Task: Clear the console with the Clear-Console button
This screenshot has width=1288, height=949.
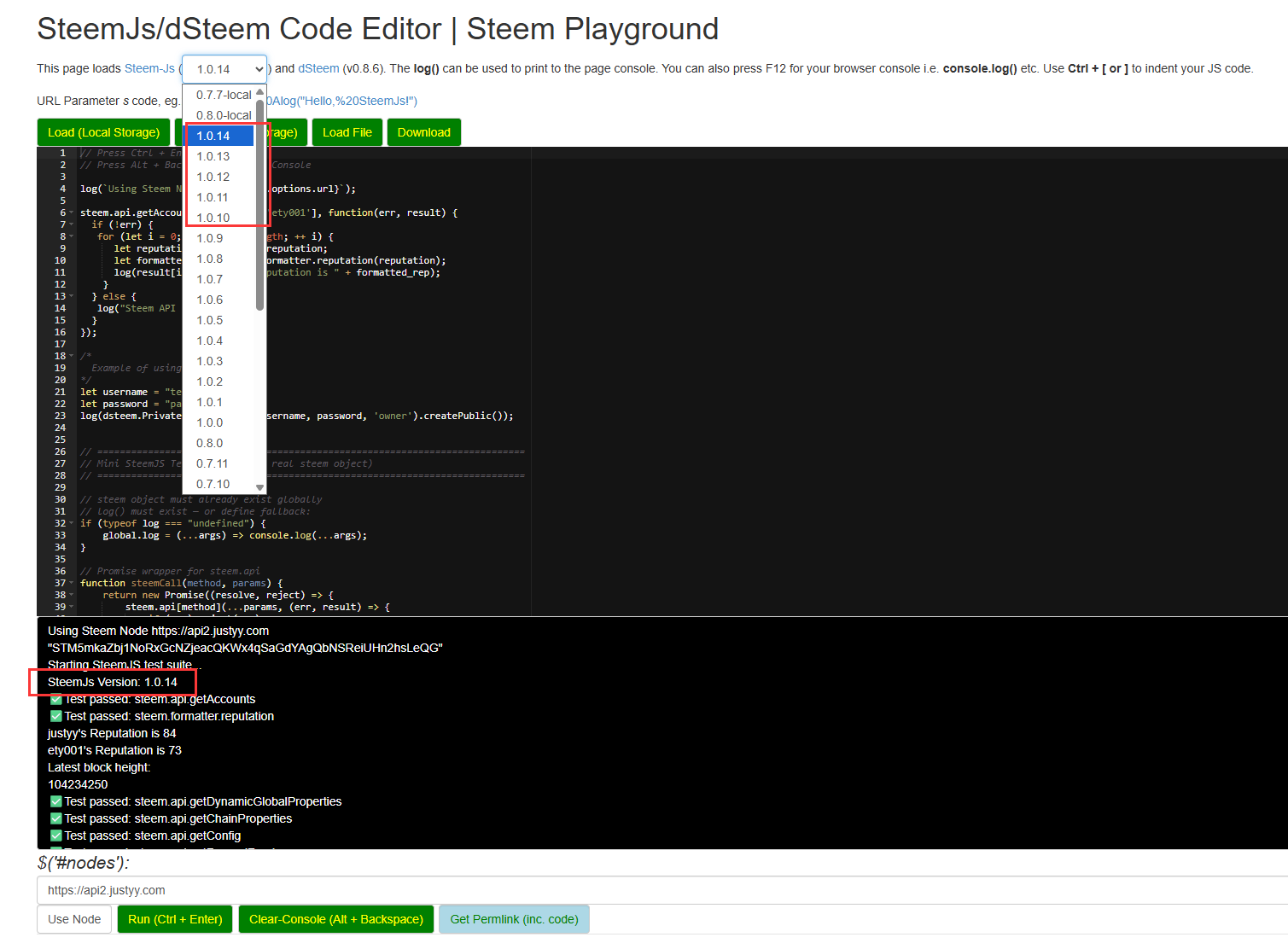Action: pyautogui.click(x=336, y=919)
